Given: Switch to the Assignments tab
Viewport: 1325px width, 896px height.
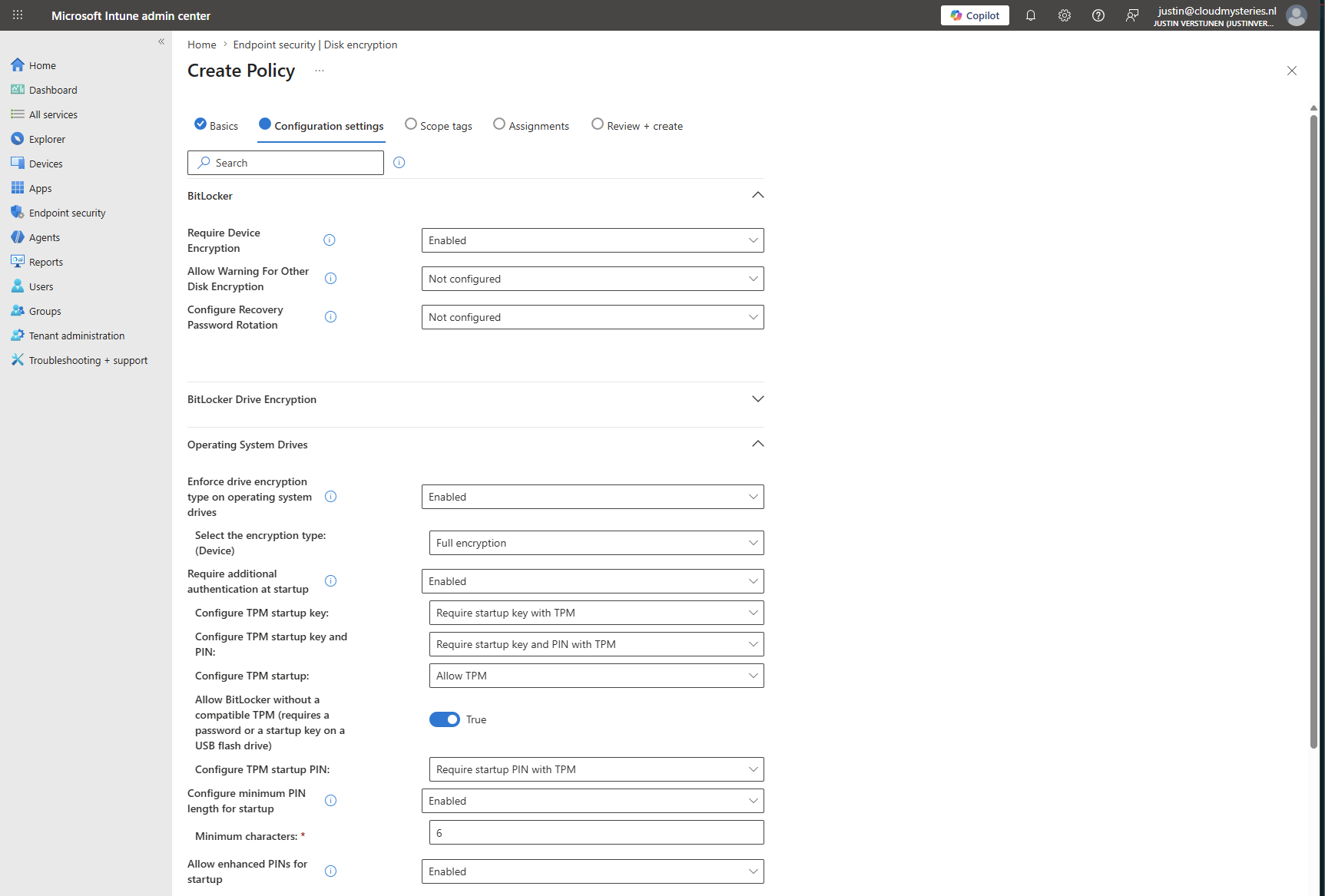Looking at the screenshot, I should pos(532,126).
